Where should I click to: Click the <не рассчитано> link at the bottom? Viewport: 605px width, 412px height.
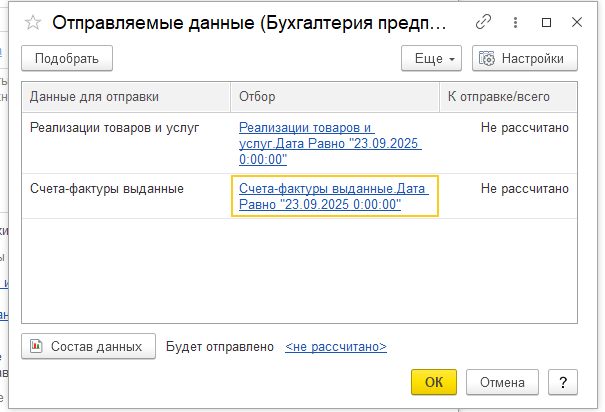point(336,346)
